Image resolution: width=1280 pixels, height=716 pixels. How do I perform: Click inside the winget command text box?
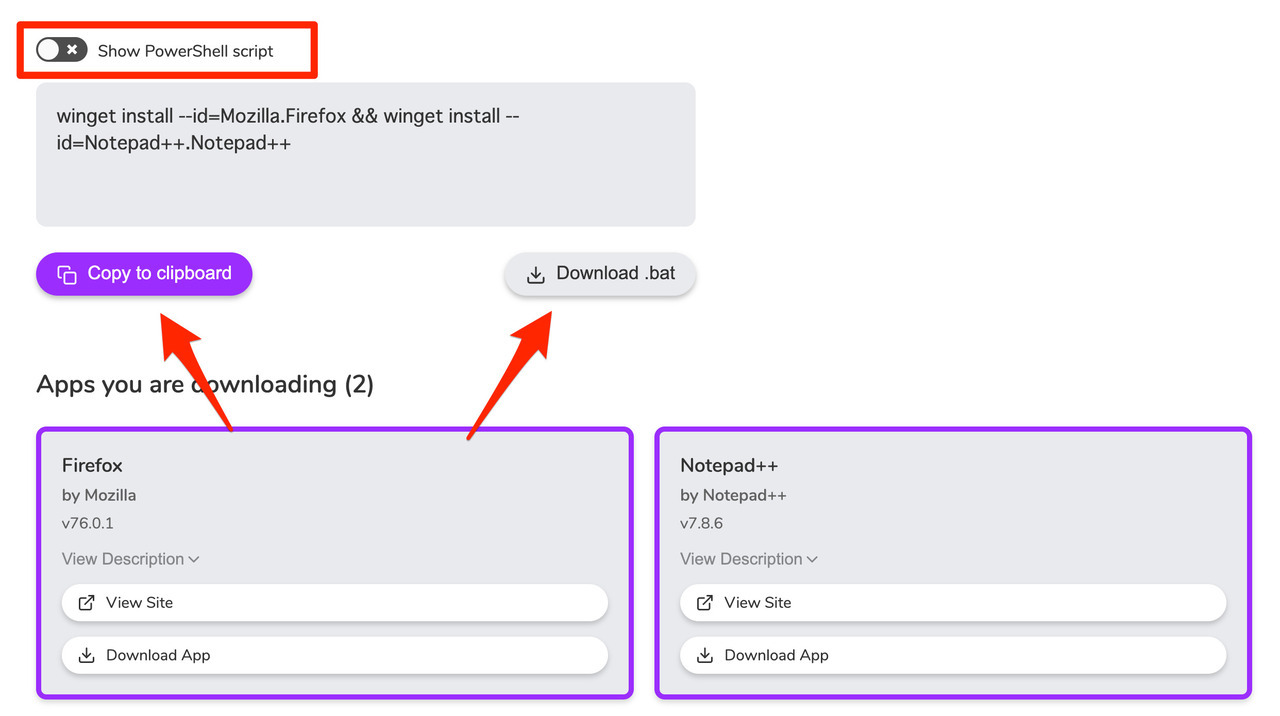click(365, 180)
